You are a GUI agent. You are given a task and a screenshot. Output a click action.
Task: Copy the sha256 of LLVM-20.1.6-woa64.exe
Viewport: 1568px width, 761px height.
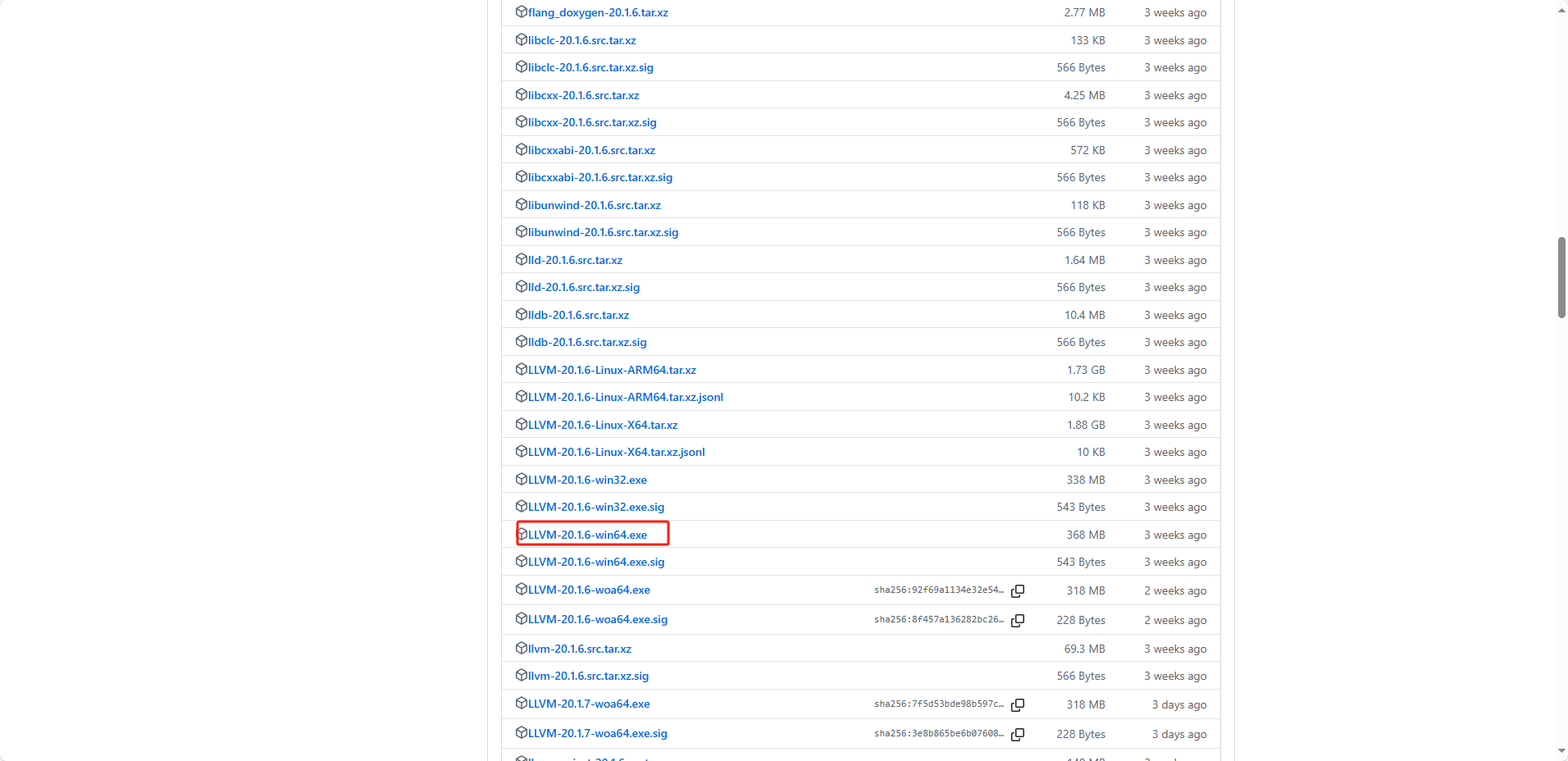(x=1018, y=590)
